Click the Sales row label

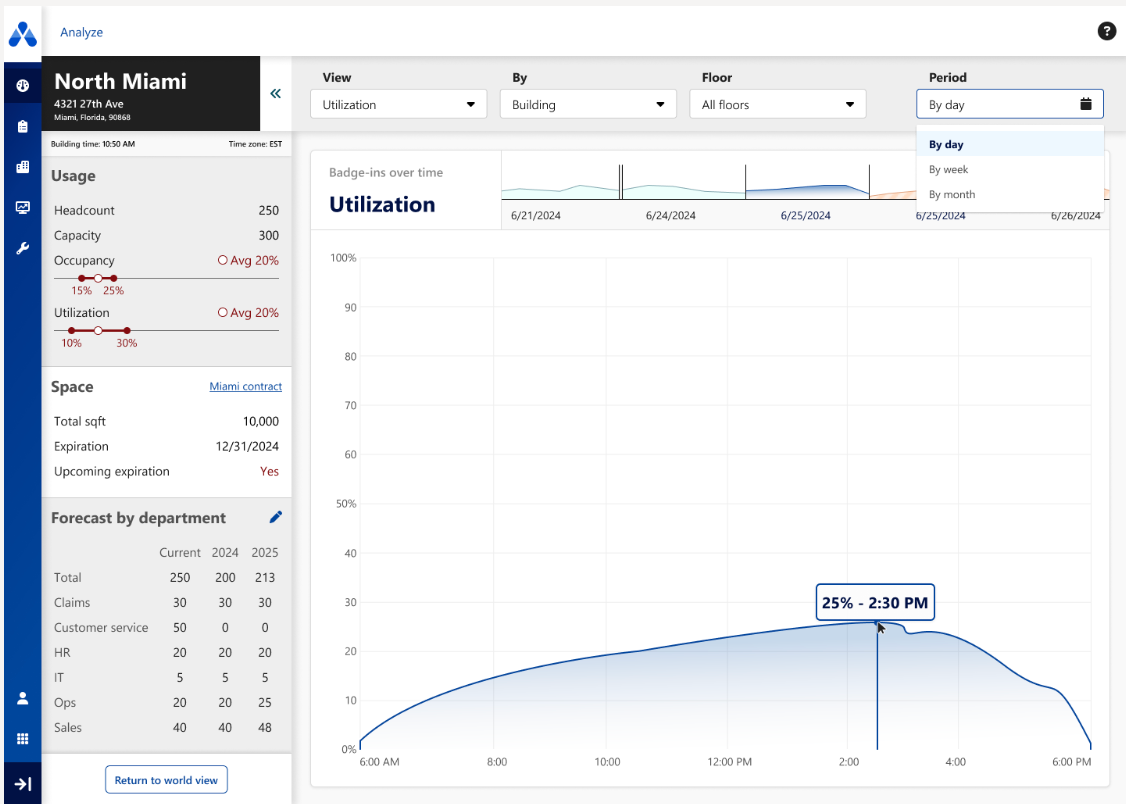click(68, 727)
